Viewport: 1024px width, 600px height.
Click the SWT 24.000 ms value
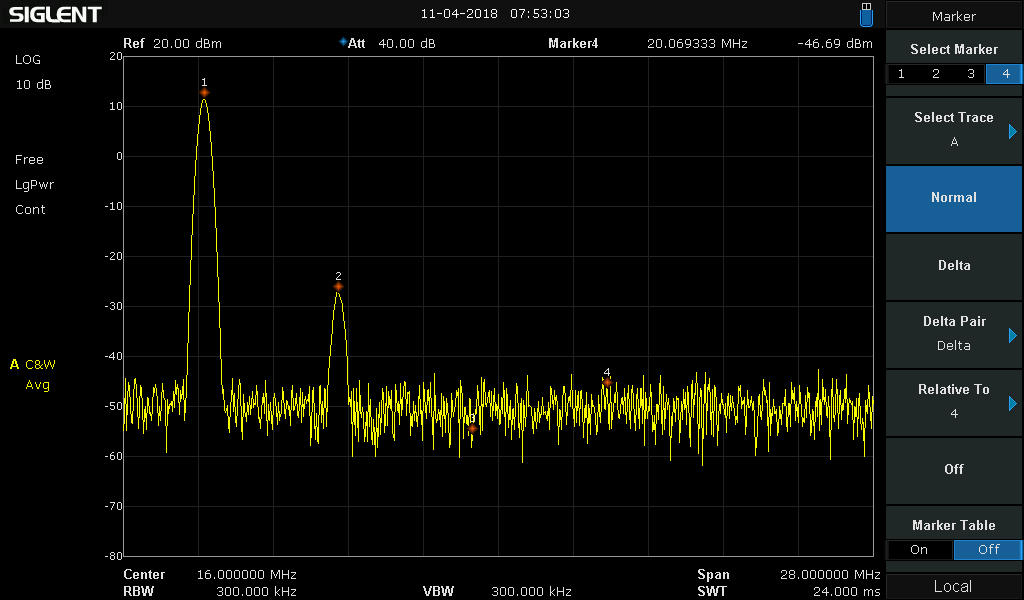pyautogui.click(x=846, y=592)
